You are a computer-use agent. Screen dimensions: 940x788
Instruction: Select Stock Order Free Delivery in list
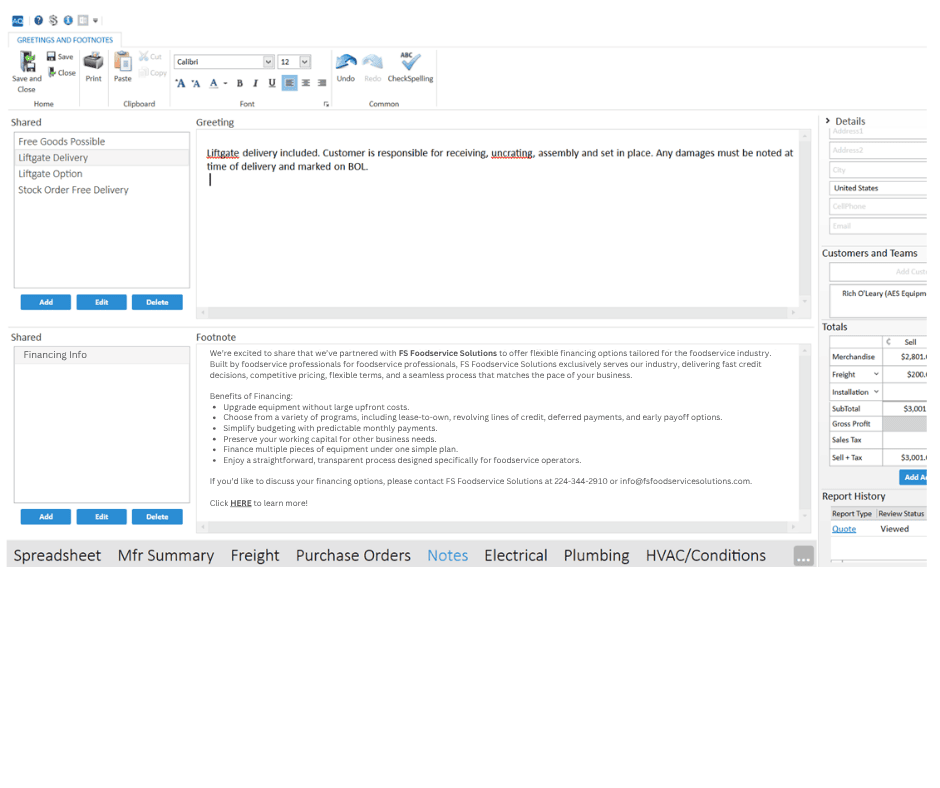[x=73, y=190]
